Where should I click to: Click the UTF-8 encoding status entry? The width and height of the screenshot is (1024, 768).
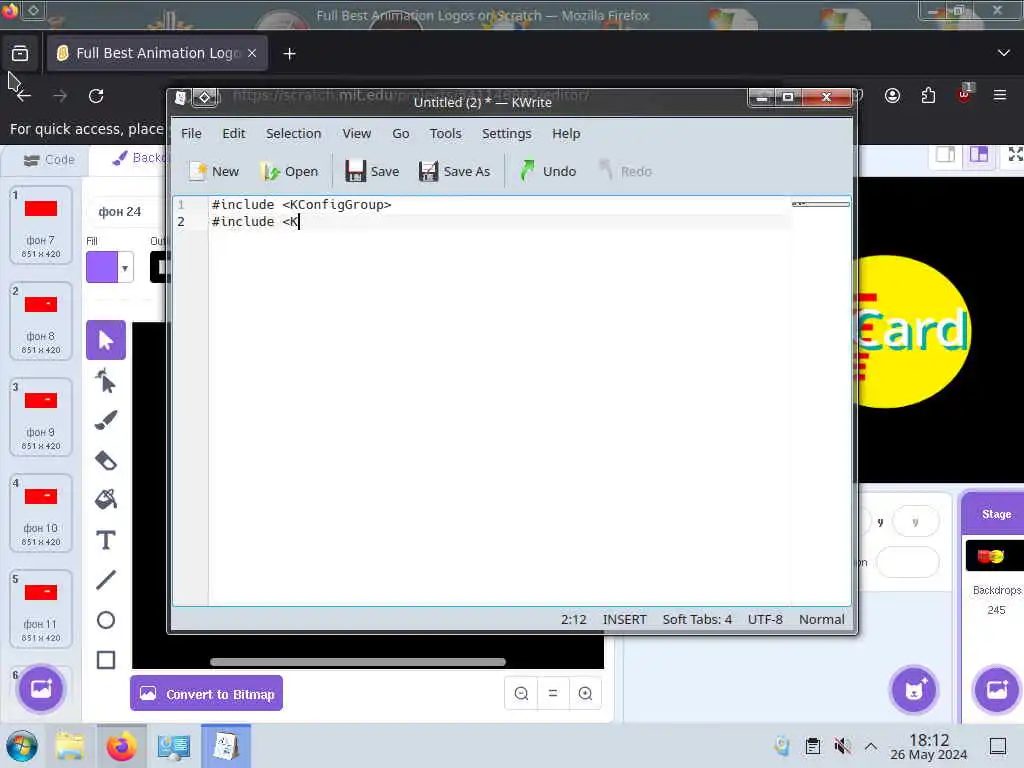[765, 619]
